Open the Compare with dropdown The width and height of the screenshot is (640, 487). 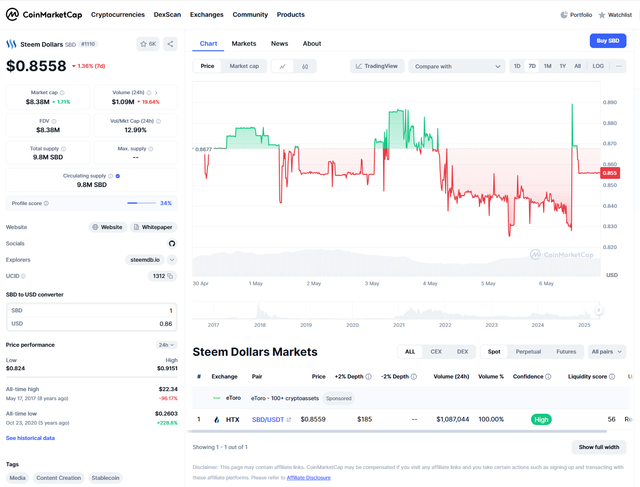point(457,67)
